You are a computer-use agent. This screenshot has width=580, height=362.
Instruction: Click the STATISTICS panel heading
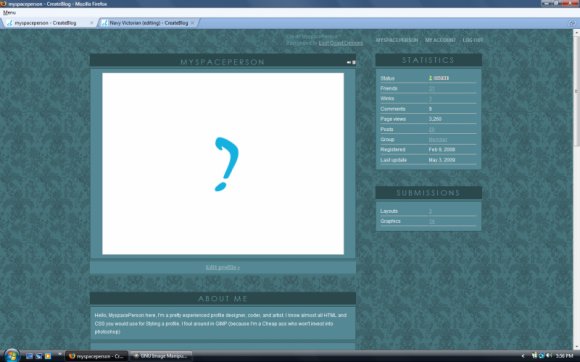(x=428, y=60)
